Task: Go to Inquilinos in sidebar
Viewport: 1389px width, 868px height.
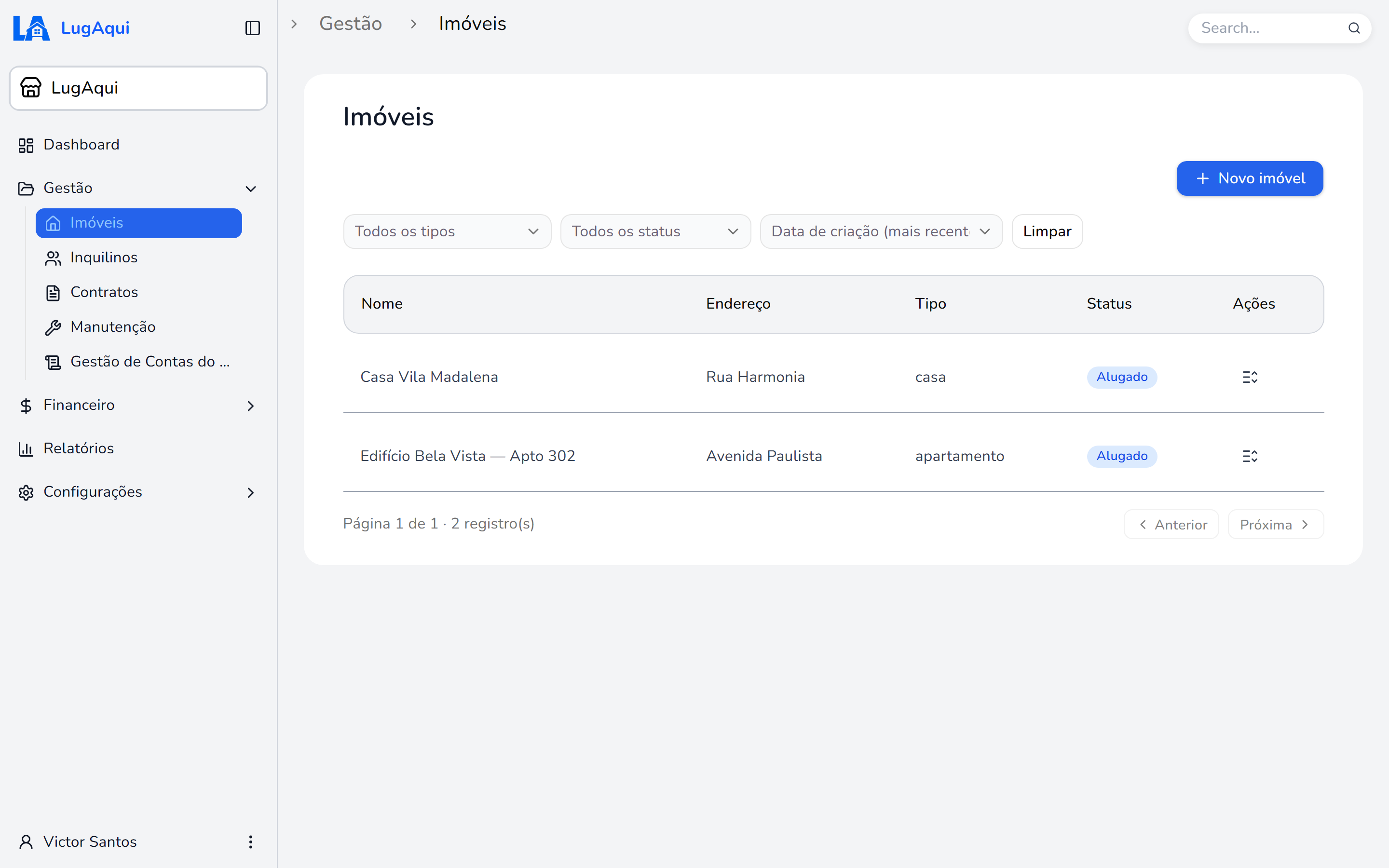Action: 139,258
